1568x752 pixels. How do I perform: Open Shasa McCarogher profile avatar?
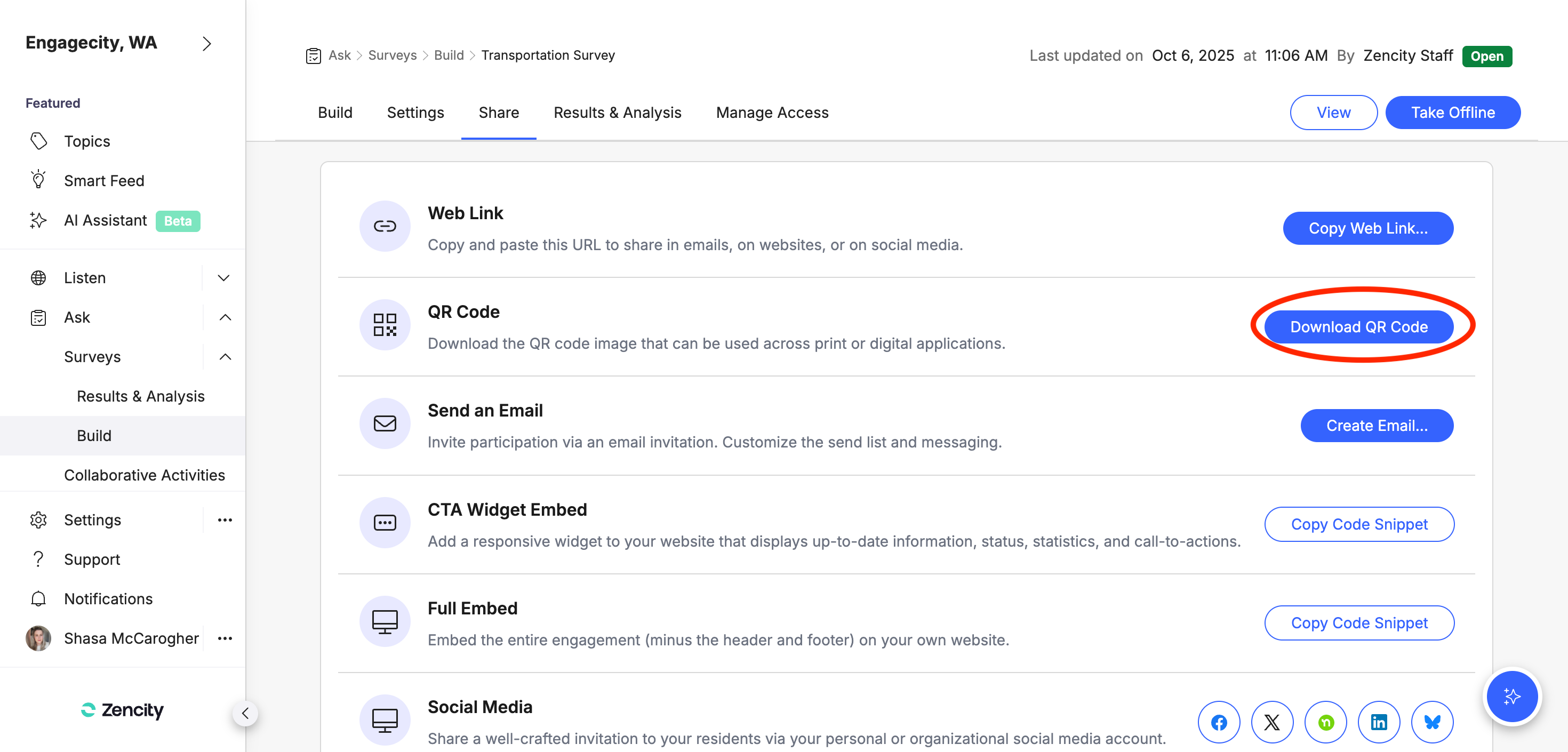[38, 638]
